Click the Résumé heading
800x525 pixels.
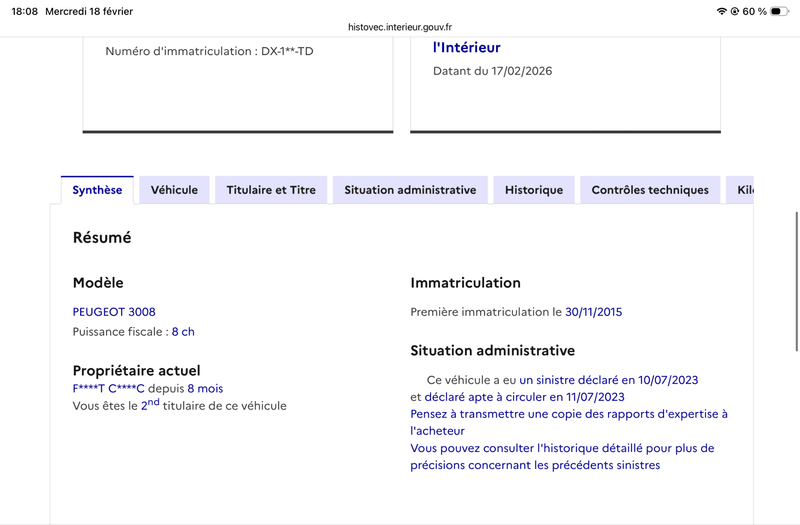(x=102, y=237)
